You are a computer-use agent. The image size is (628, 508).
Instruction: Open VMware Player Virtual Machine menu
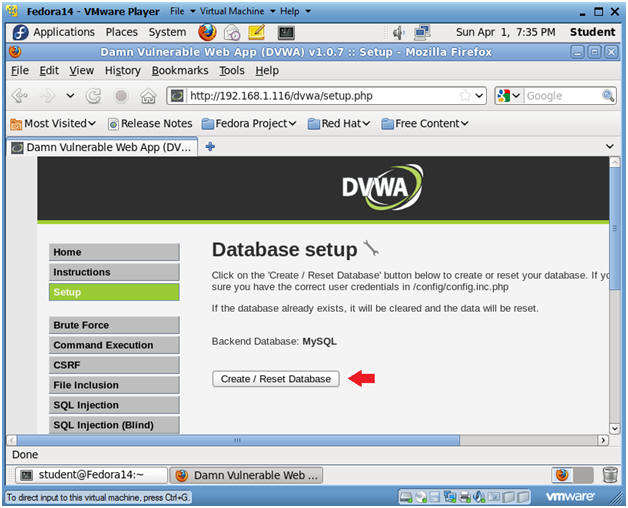(238, 11)
